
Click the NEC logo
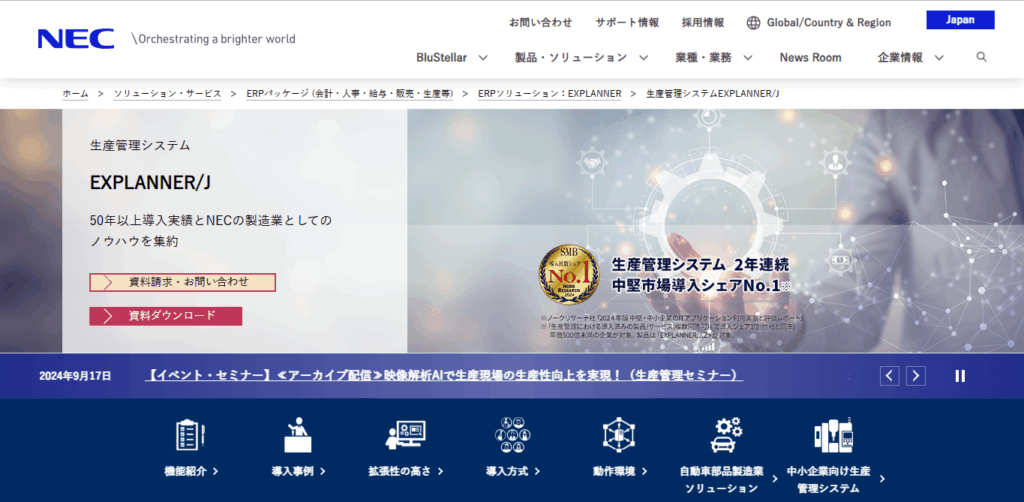76,39
